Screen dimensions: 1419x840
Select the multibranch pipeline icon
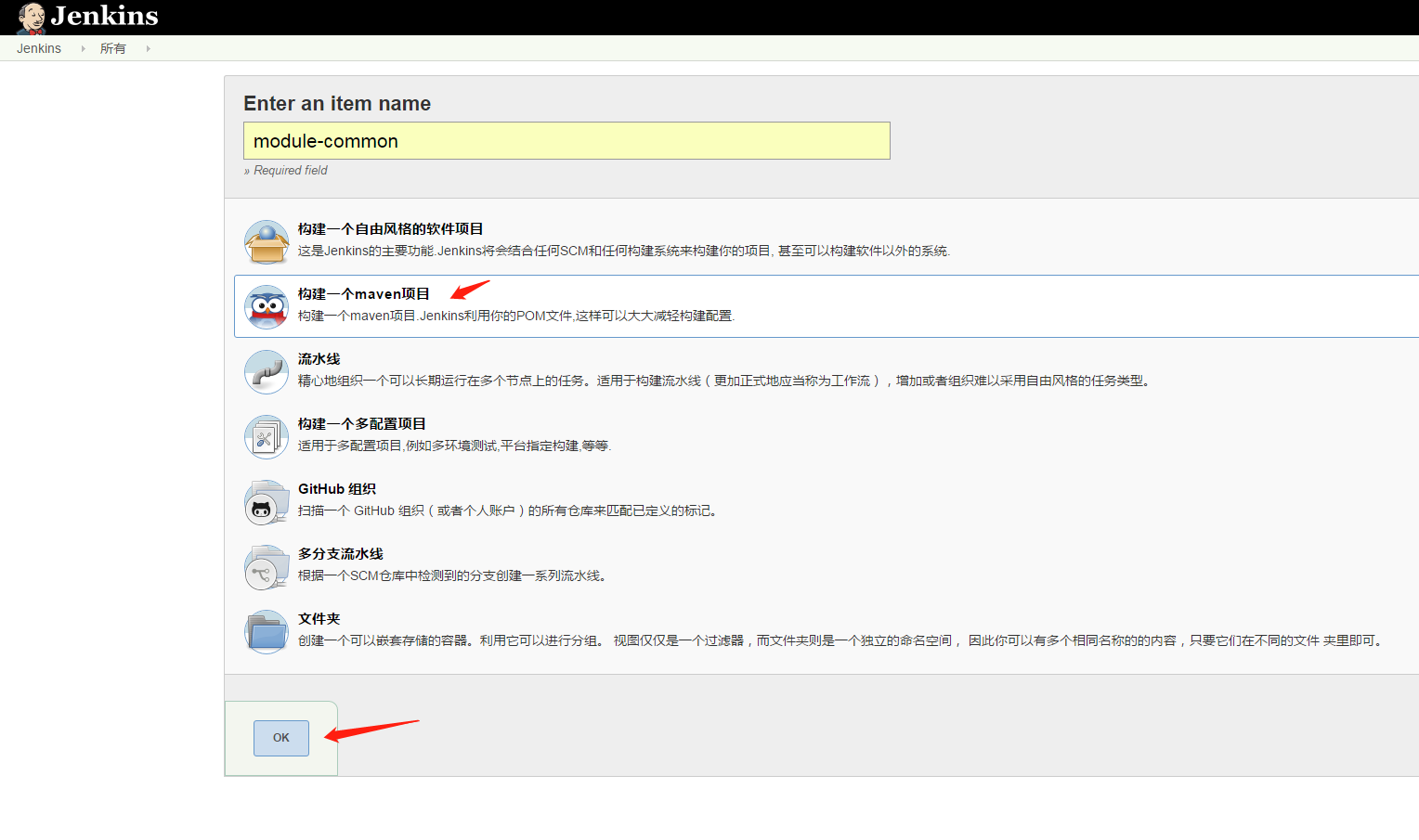click(267, 566)
